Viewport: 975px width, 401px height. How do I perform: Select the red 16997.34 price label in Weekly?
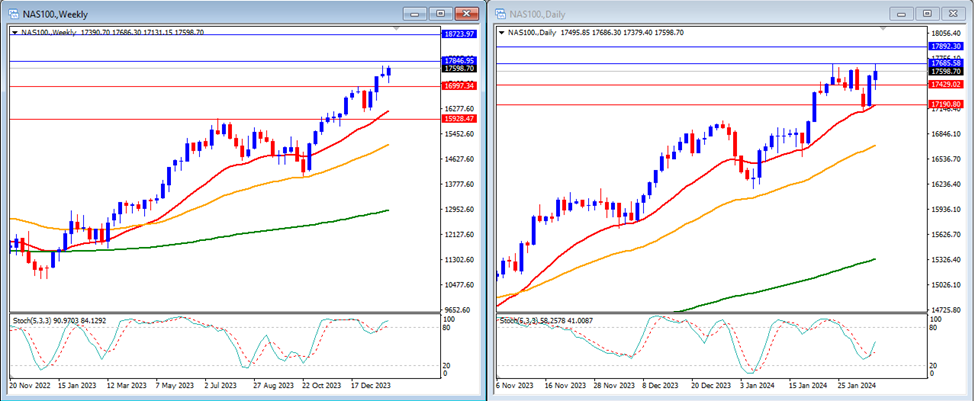point(460,86)
